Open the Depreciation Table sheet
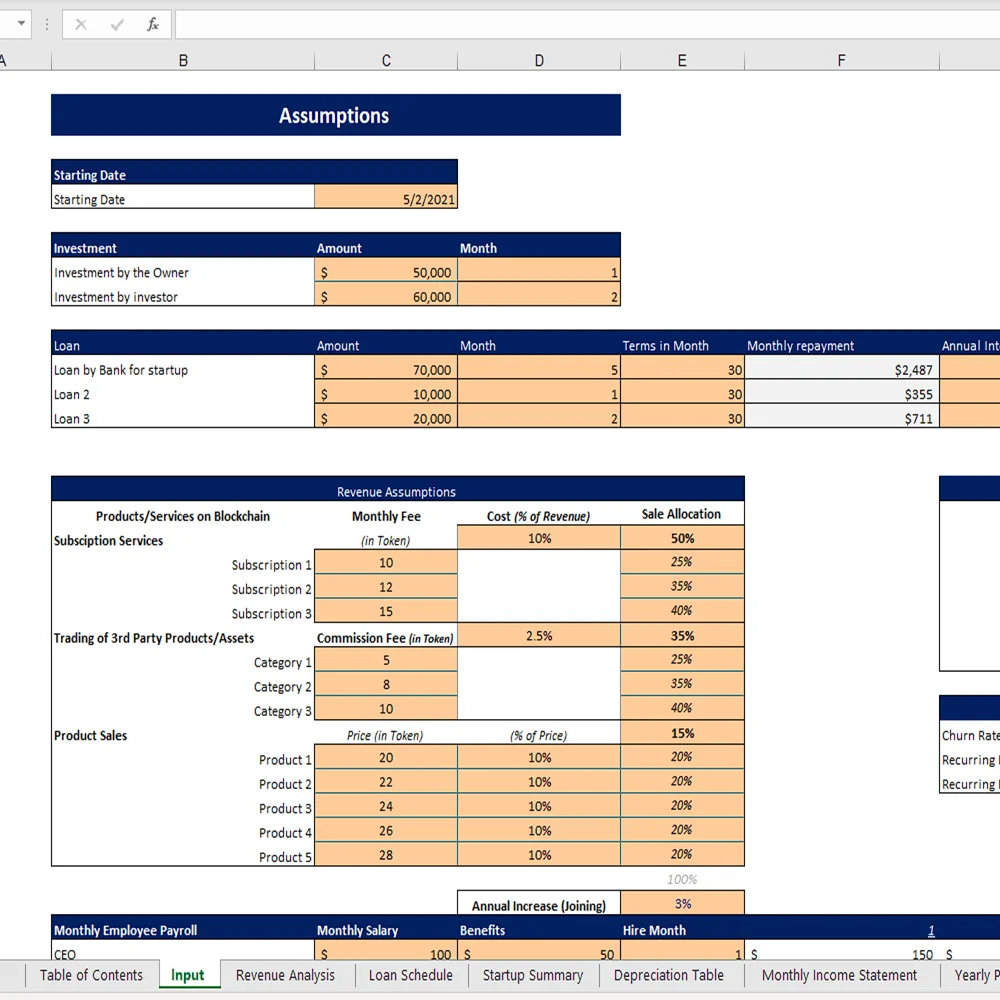The width and height of the screenshot is (1000, 1000). [670, 975]
